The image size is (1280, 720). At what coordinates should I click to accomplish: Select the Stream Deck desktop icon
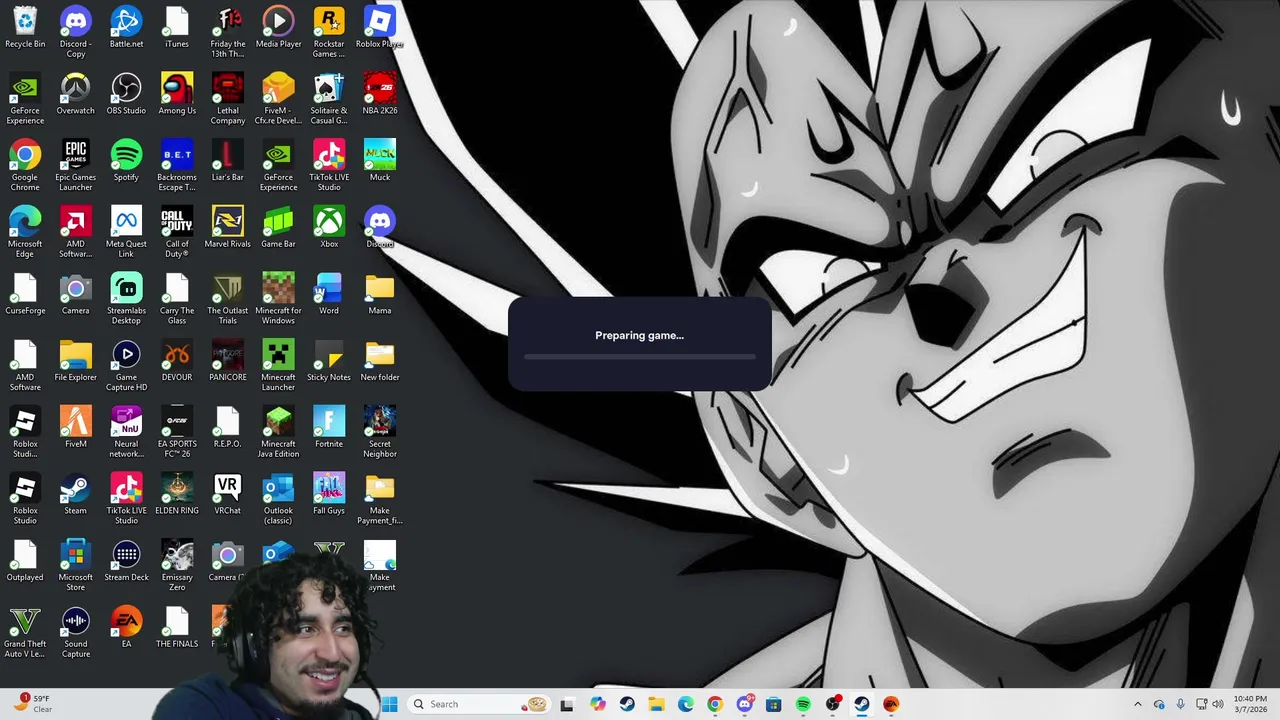(126, 562)
